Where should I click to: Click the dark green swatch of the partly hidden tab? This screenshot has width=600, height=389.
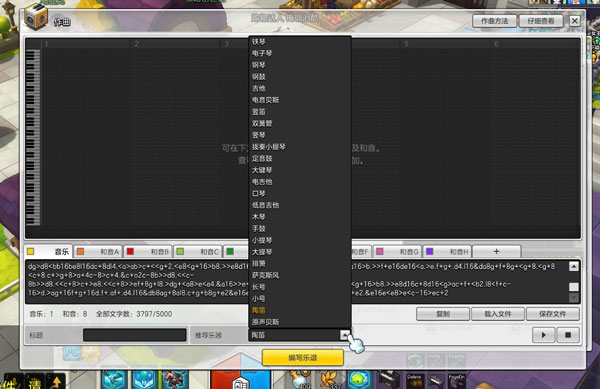tap(230, 251)
